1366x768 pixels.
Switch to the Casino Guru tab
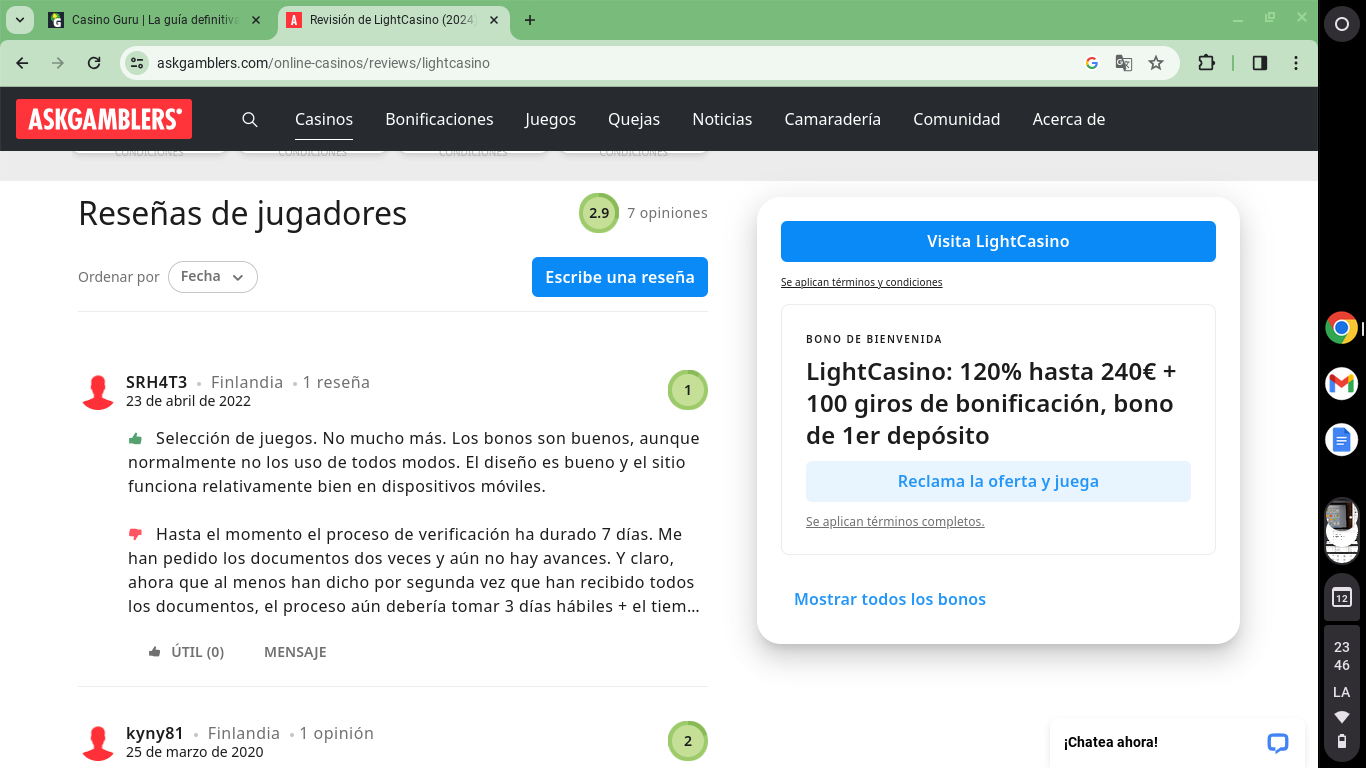pyautogui.click(x=155, y=20)
